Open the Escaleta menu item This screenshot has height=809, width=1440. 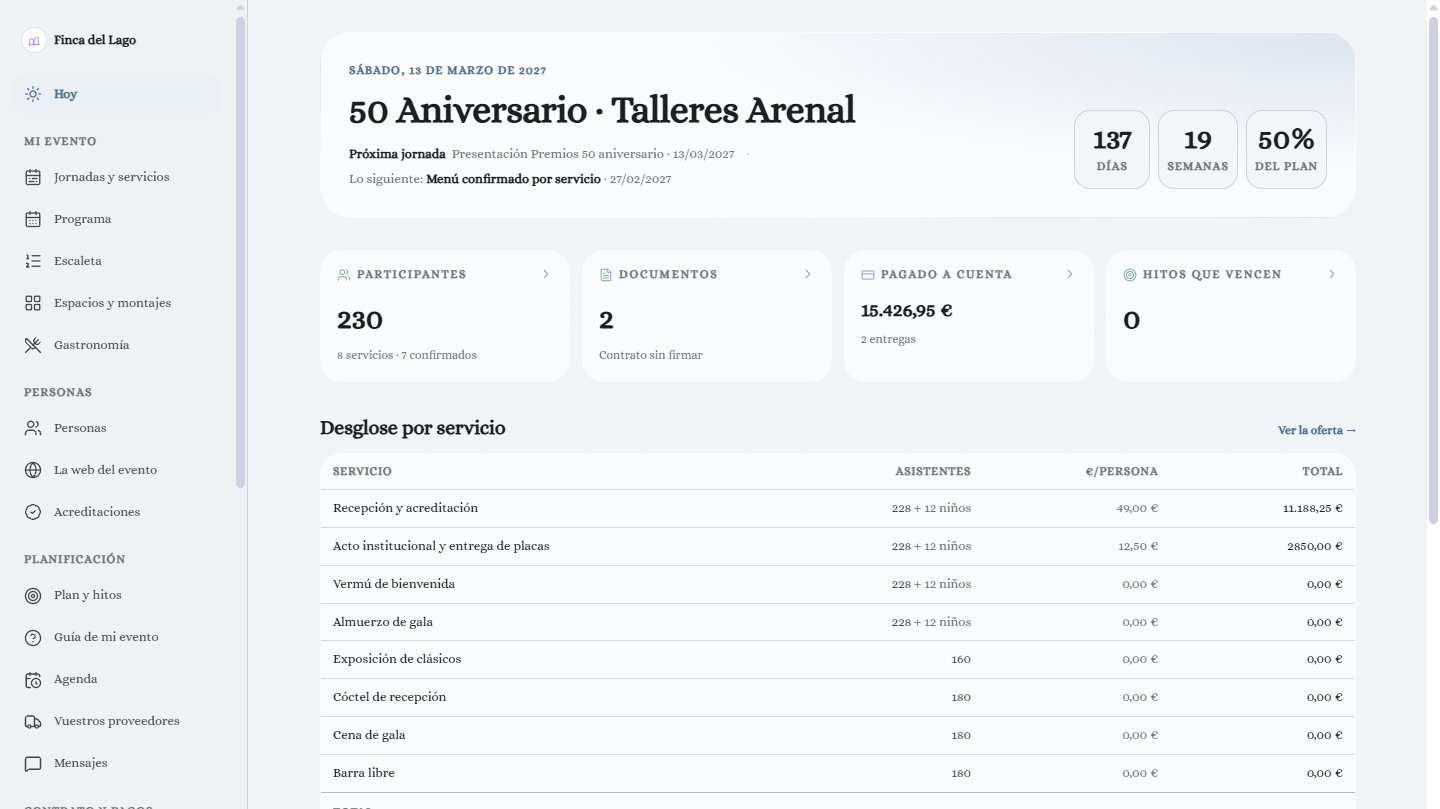[117, 261]
